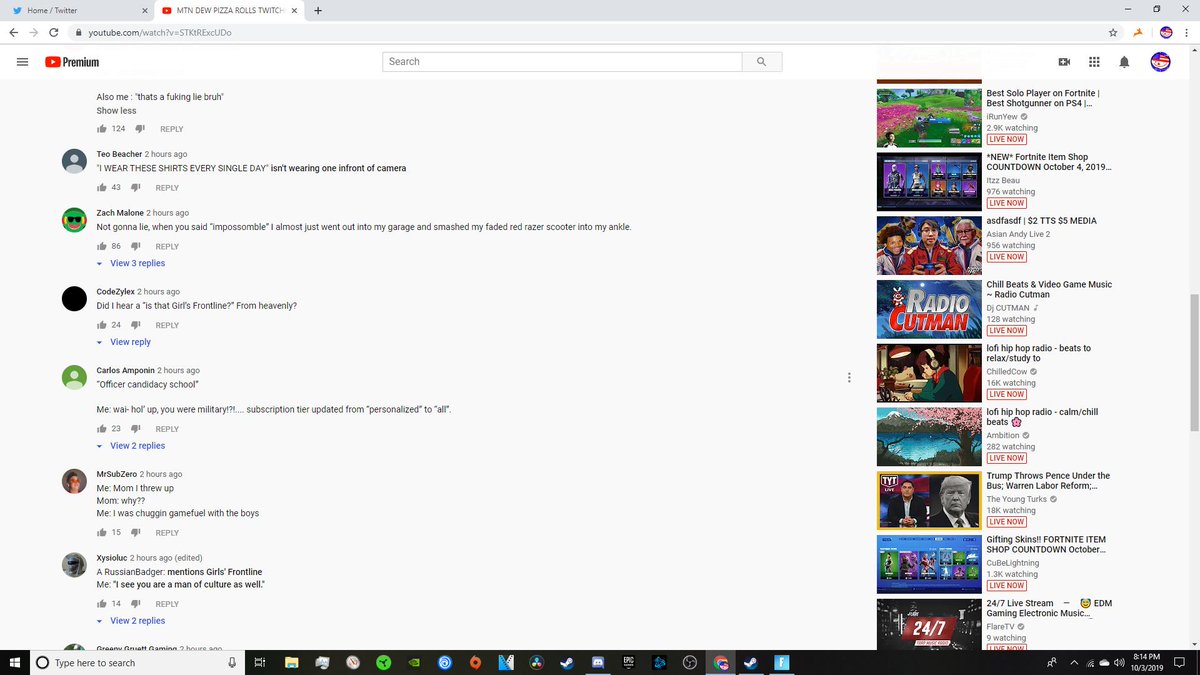Viewport: 1200px width, 675px height.
Task: Open the Chrome three-dot menu
Action: click(x=1187, y=32)
